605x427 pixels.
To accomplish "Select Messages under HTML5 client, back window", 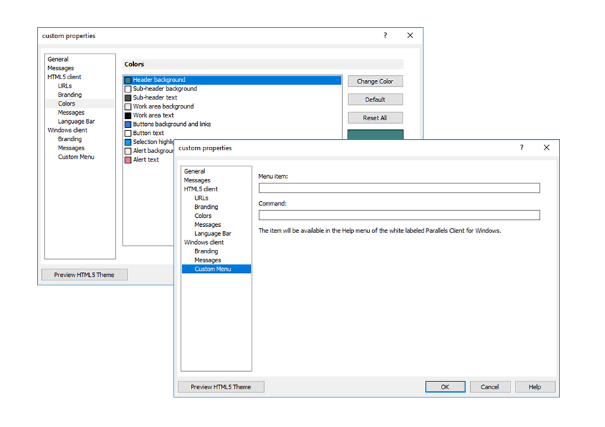I will tap(71, 113).
